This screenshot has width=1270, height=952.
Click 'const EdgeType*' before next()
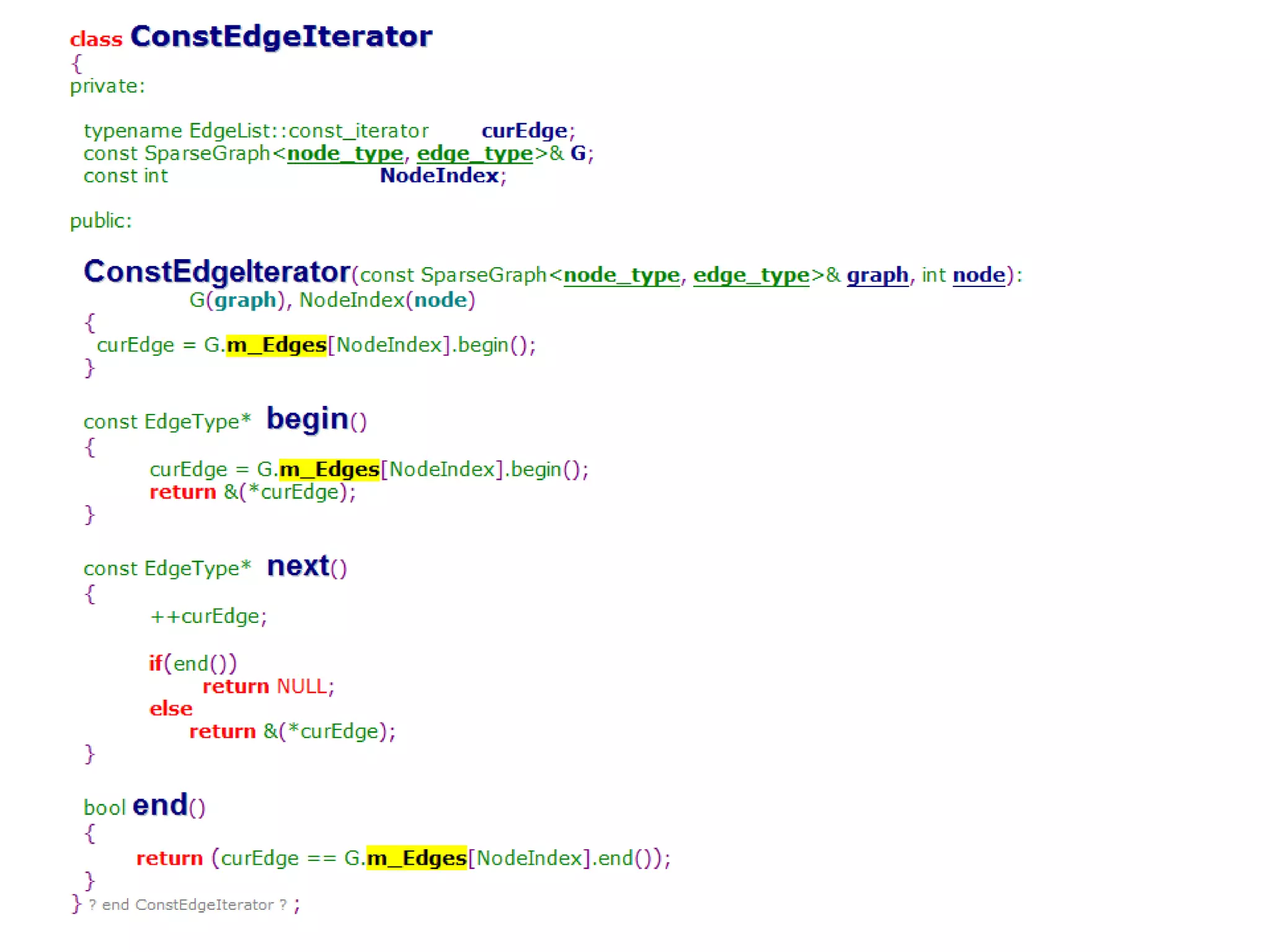pyautogui.click(x=167, y=568)
